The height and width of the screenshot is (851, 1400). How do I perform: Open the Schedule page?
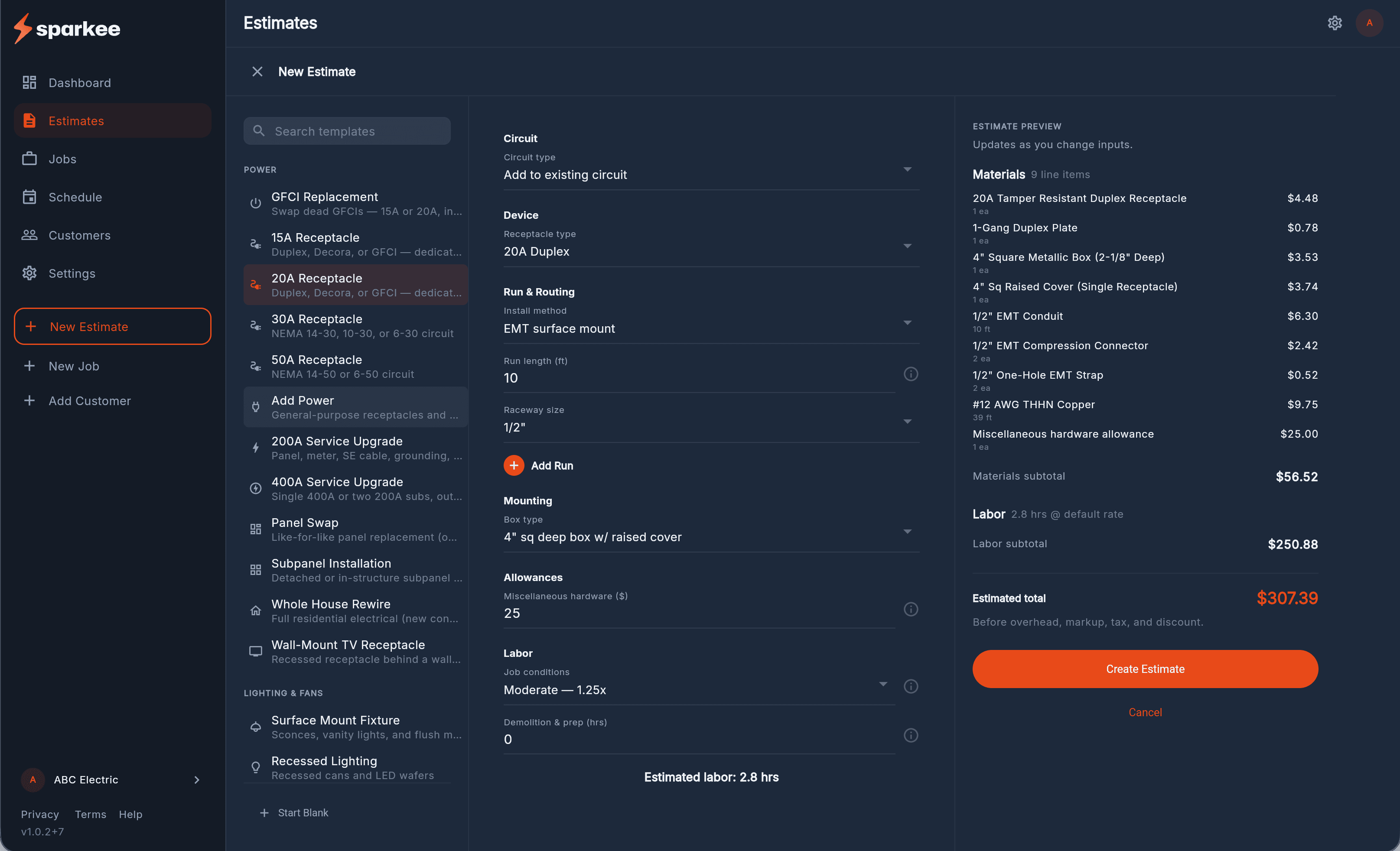[x=113, y=197]
